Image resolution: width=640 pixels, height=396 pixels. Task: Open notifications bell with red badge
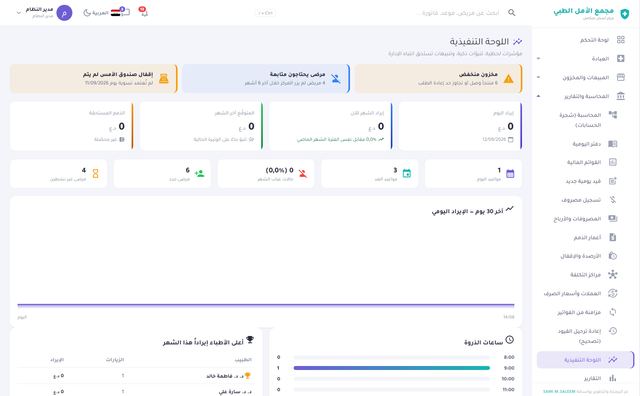[143, 12]
